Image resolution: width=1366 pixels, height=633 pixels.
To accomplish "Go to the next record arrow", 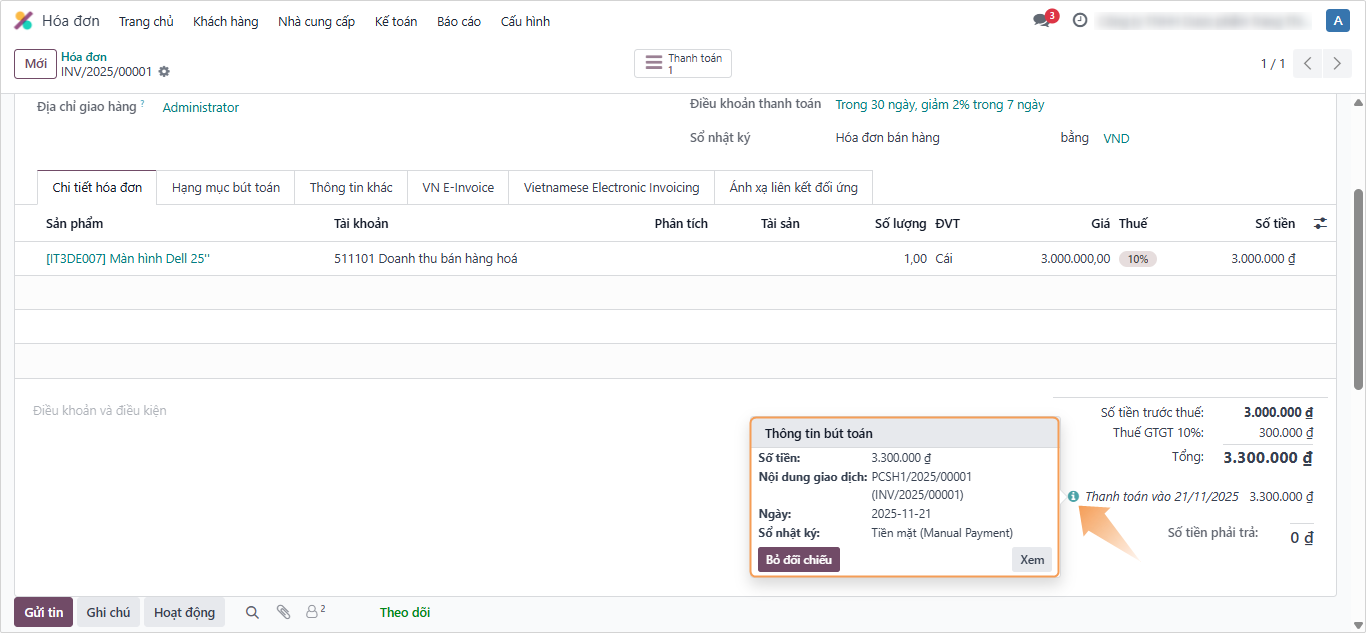I will 1337,64.
